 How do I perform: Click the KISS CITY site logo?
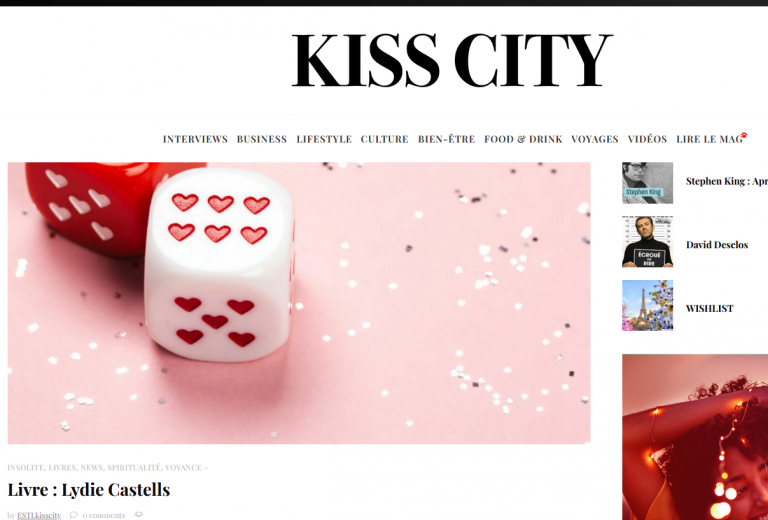pyautogui.click(x=452, y=60)
